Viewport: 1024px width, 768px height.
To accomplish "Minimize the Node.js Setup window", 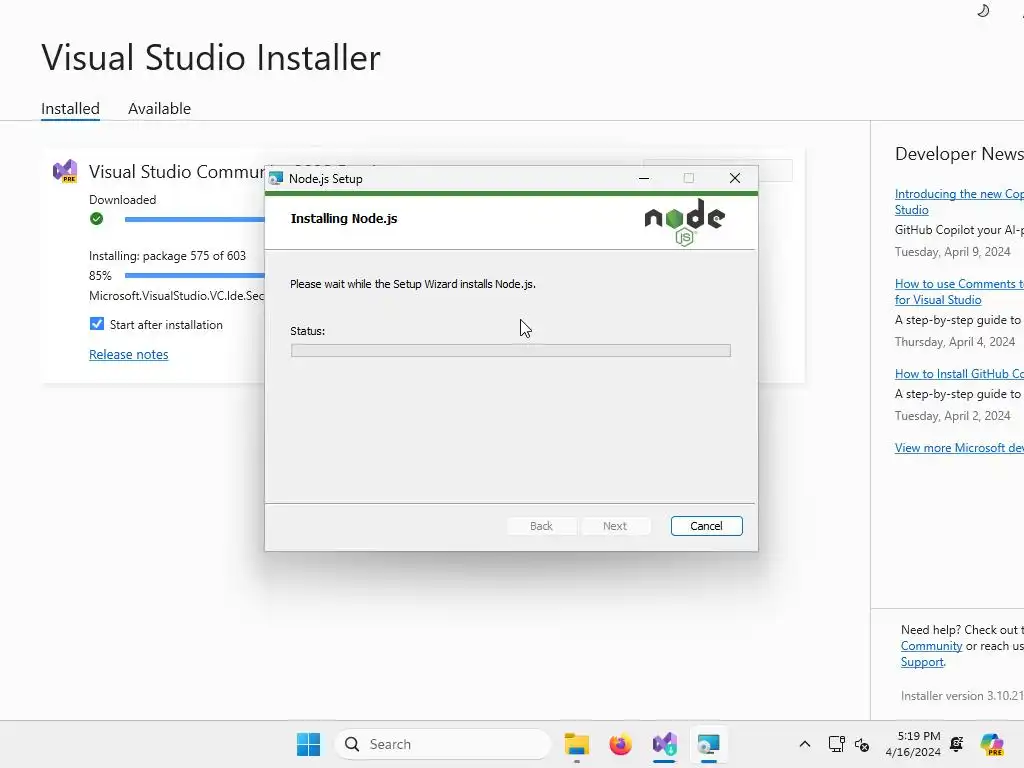I will coord(644,178).
